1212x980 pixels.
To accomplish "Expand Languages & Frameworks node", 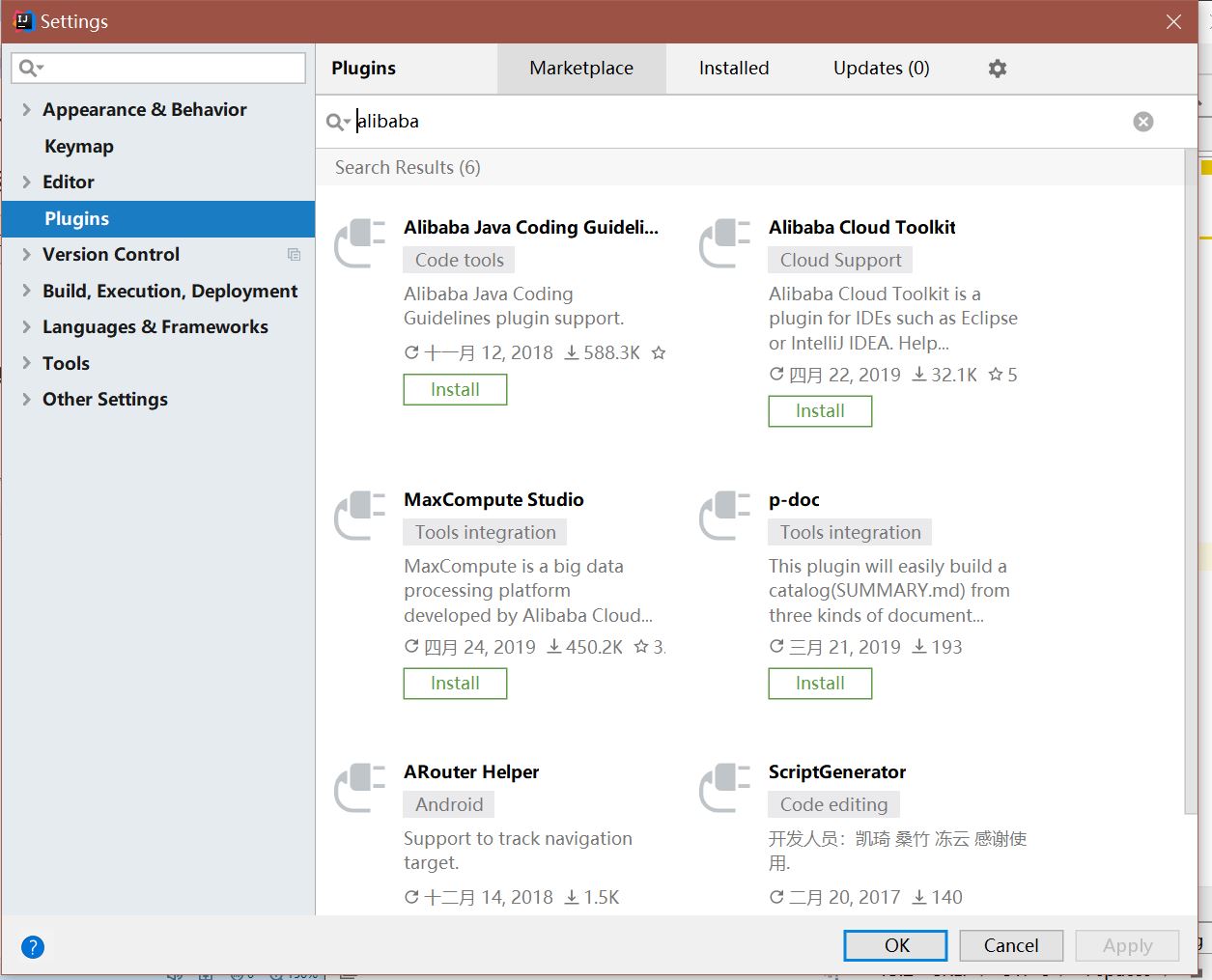I will [26, 327].
